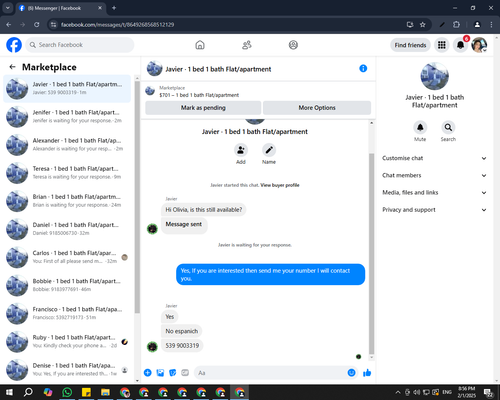The image size is (500, 400).
Task: Open File Explorer from the taskbar
Action: pyautogui.click(x=105, y=392)
